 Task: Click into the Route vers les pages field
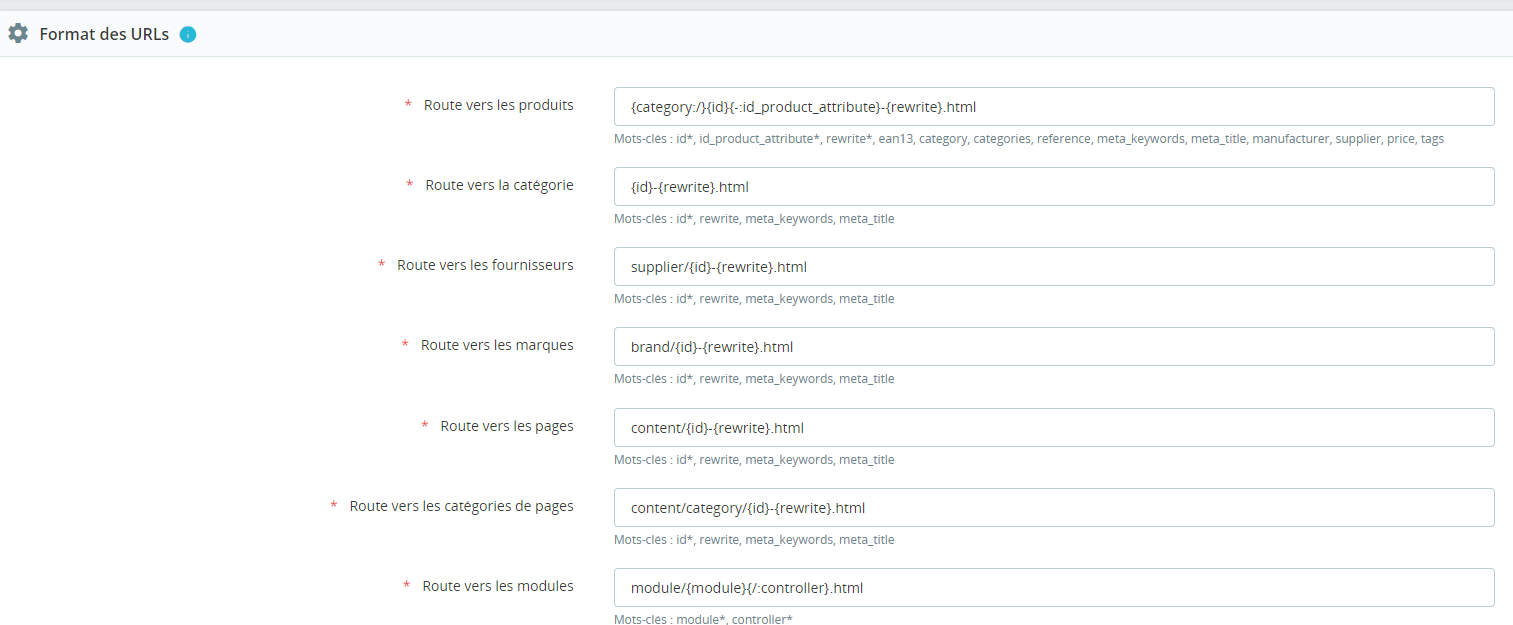tap(1054, 427)
